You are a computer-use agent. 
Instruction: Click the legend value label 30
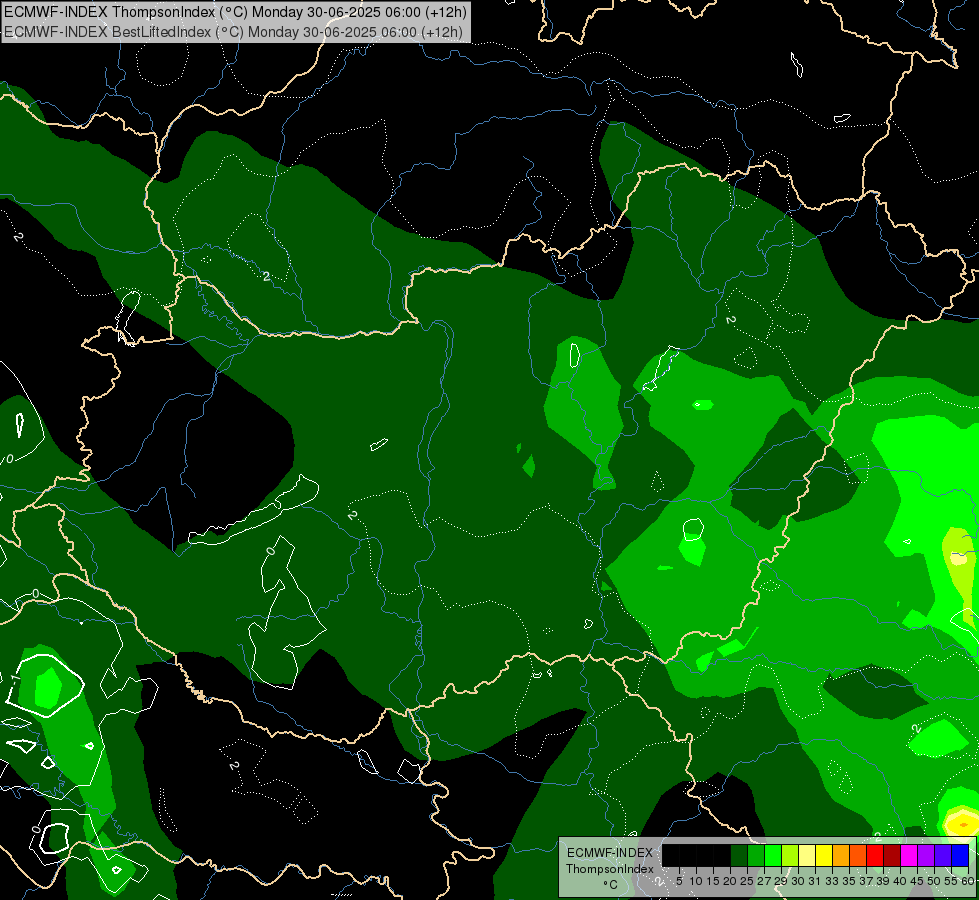pos(798,881)
